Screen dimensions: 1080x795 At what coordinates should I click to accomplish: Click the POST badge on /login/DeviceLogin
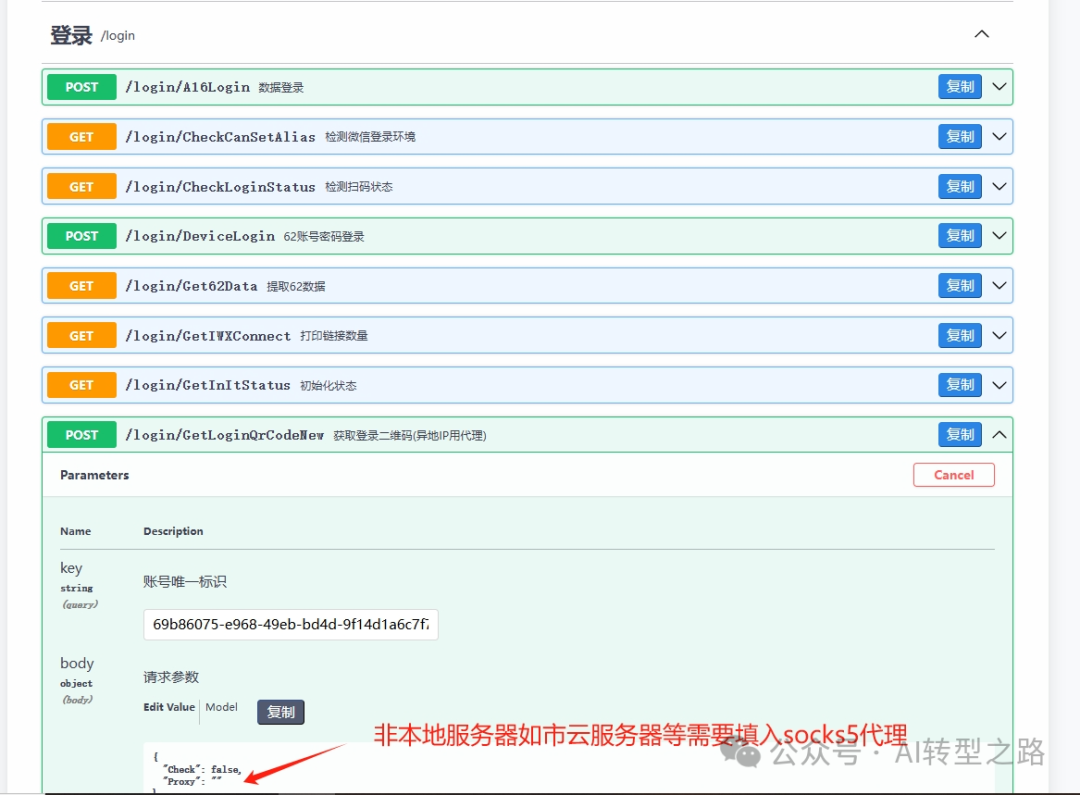pos(80,236)
